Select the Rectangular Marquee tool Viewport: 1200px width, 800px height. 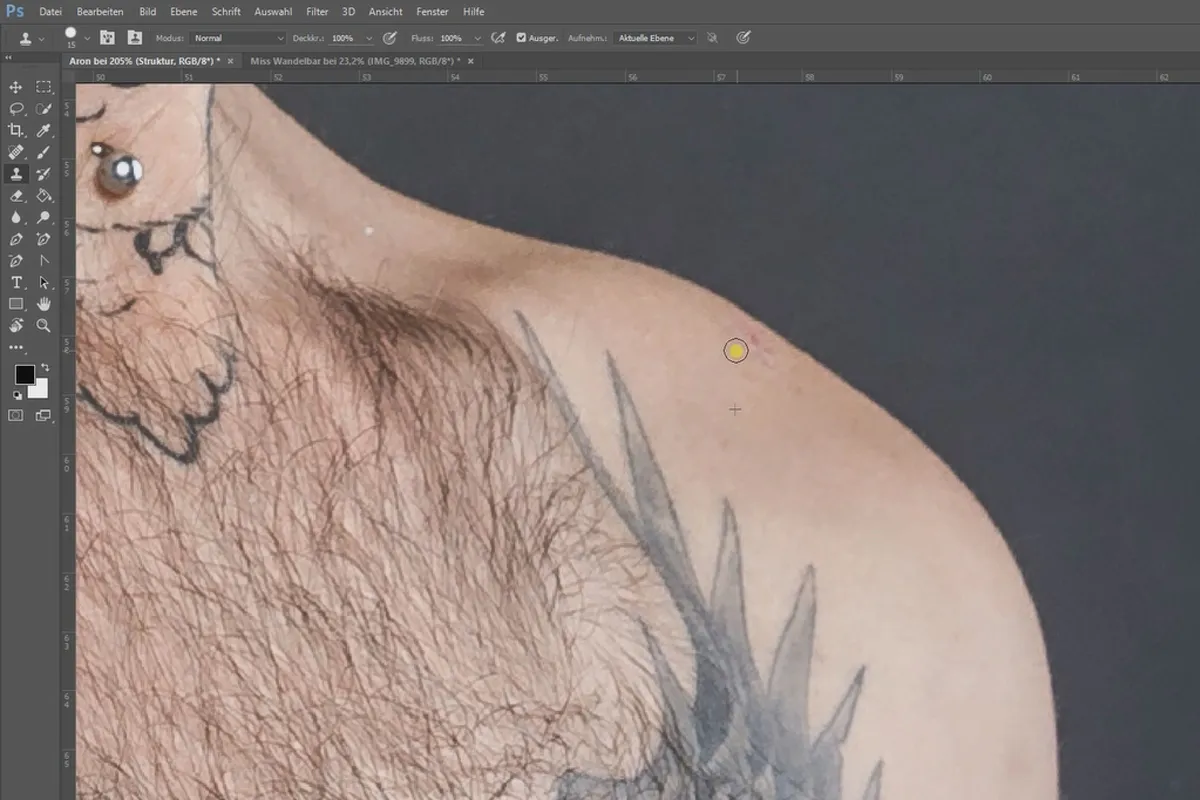tap(44, 87)
